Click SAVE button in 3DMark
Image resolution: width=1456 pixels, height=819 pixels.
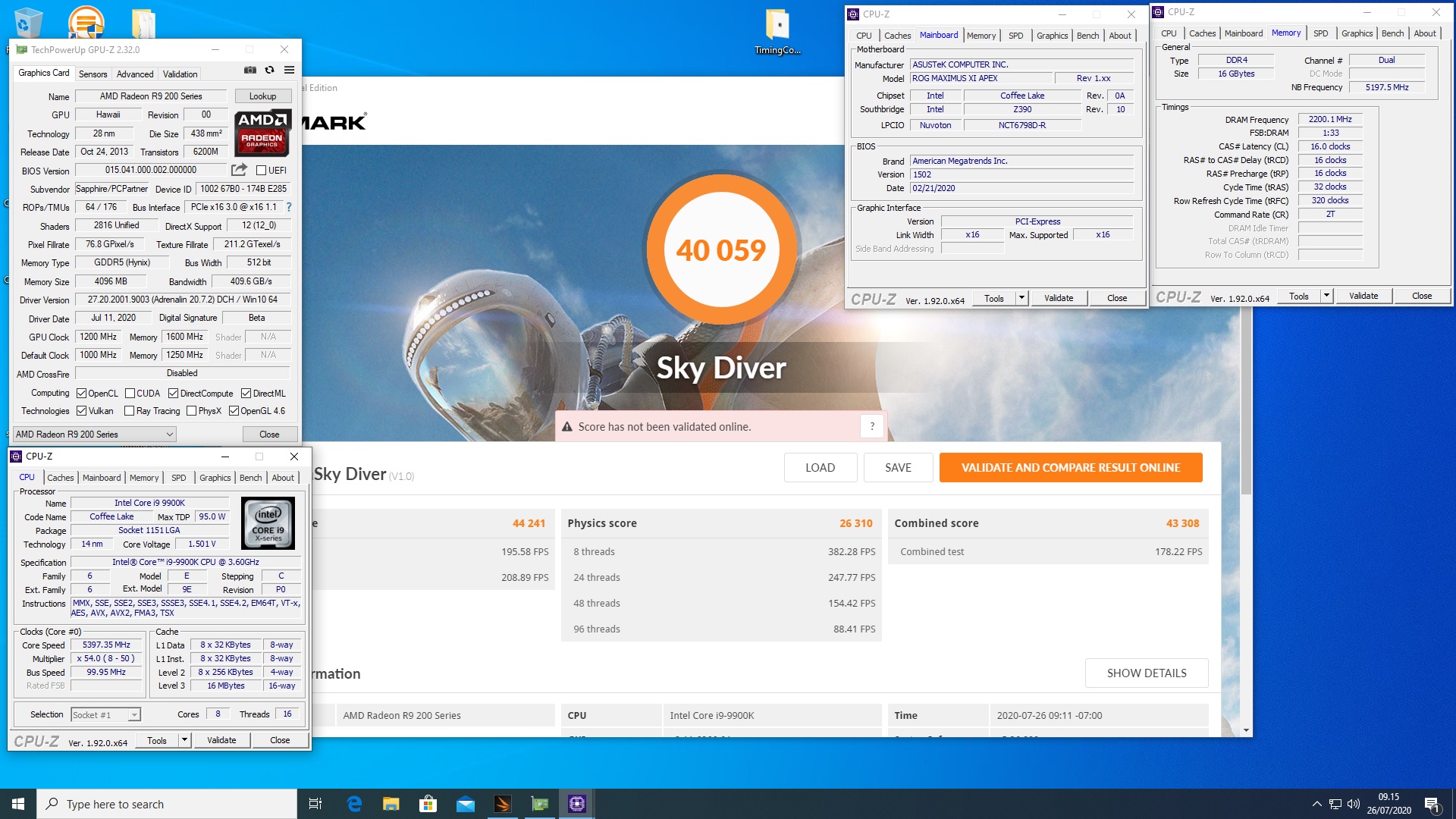point(898,468)
